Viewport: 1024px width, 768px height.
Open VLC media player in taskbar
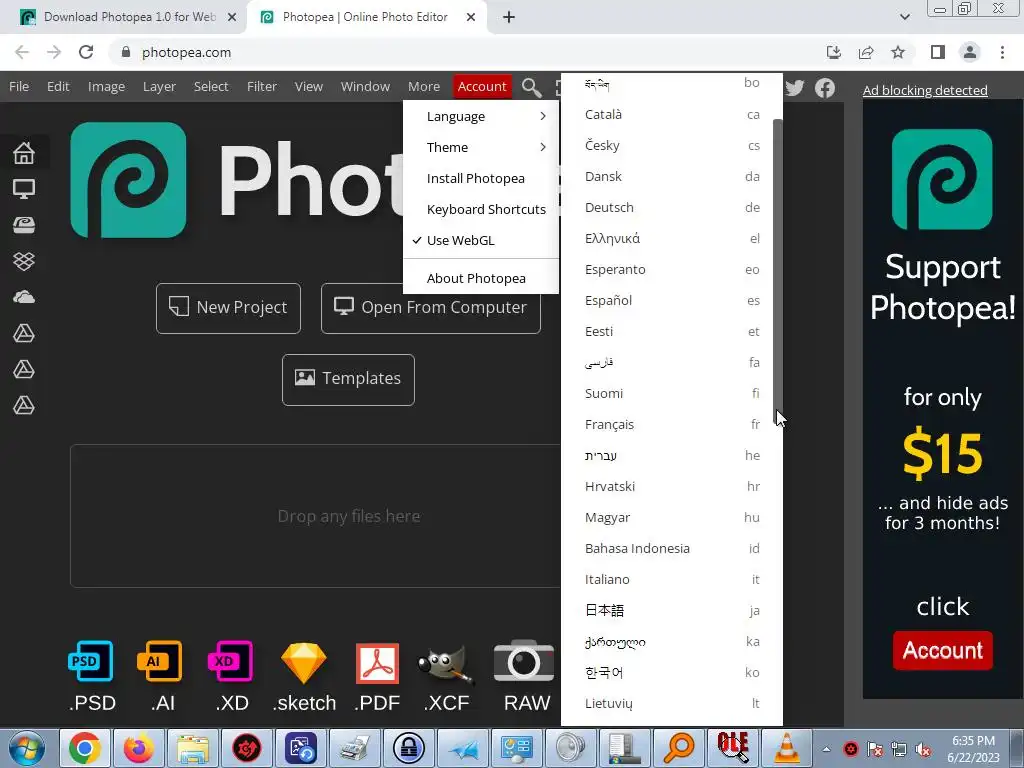(x=786, y=748)
